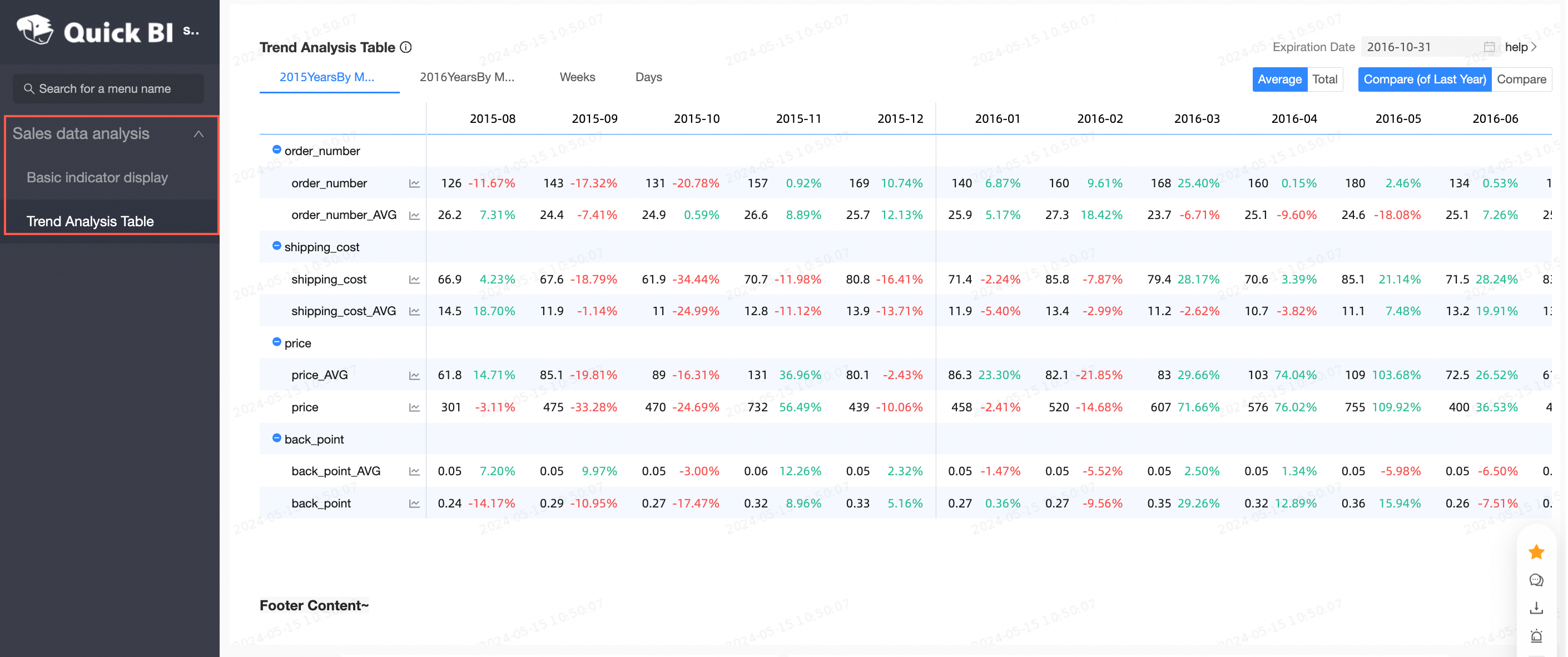Viewport: 1568px width, 657px height.
Task: Click info icon next to Trend Analysis Table
Action: 406,47
